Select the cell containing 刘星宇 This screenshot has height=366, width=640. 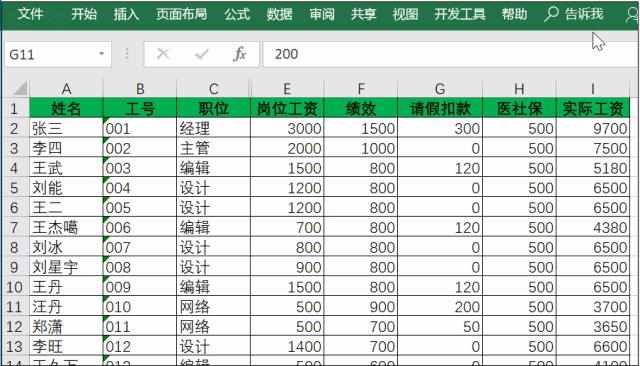(66, 267)
